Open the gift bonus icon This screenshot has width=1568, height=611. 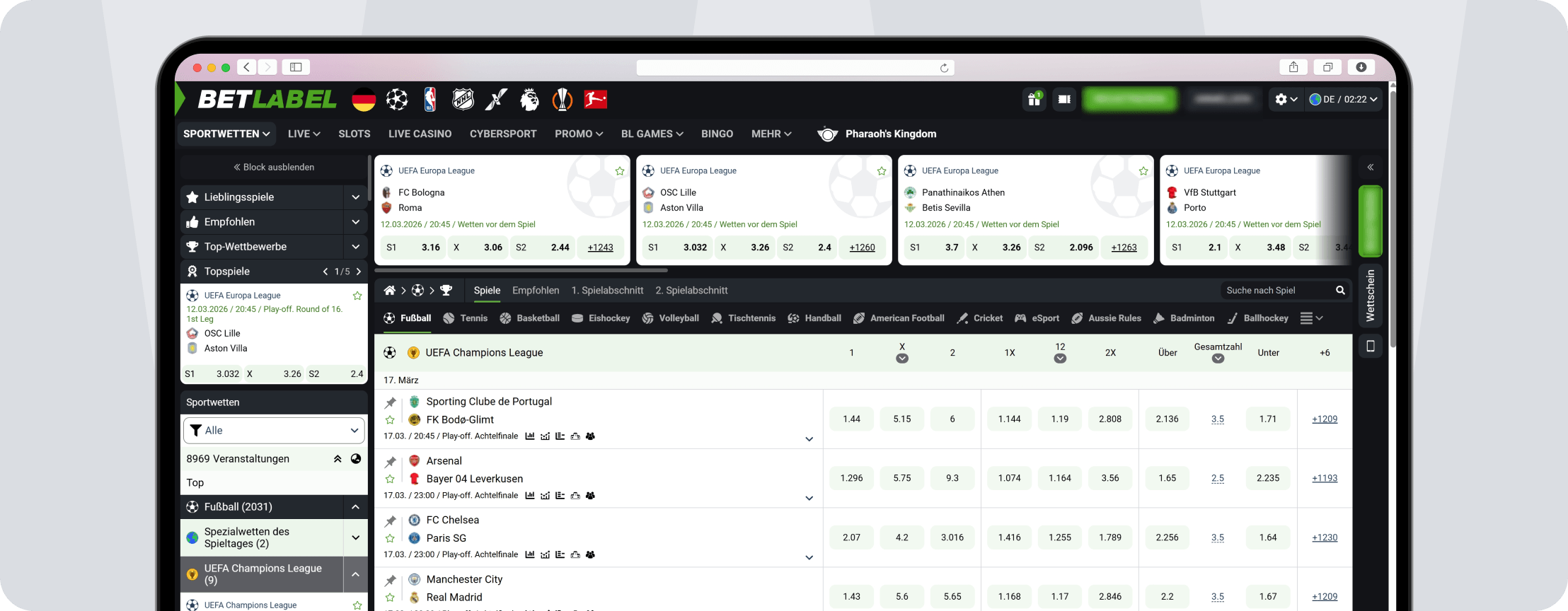[x=1034, y=99]
